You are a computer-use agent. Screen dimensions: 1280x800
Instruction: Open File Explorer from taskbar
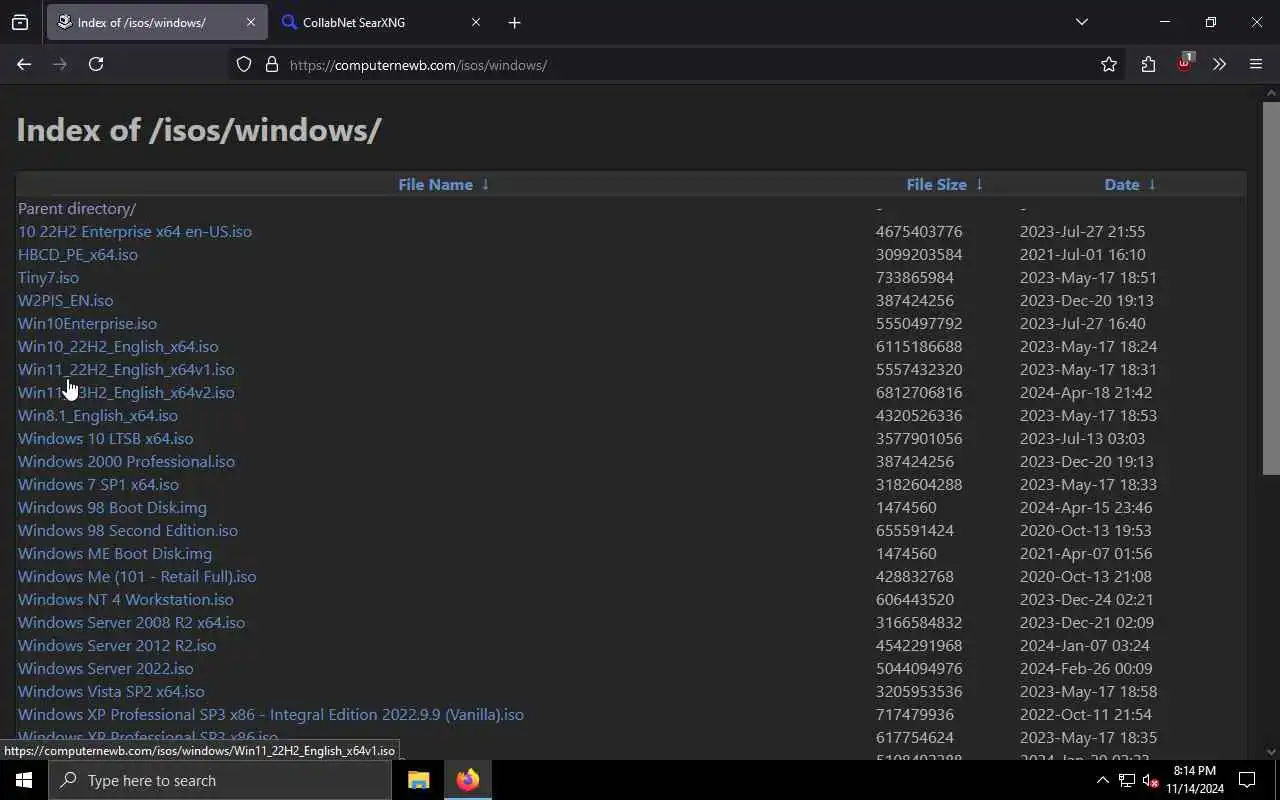[x=419, y=780]
